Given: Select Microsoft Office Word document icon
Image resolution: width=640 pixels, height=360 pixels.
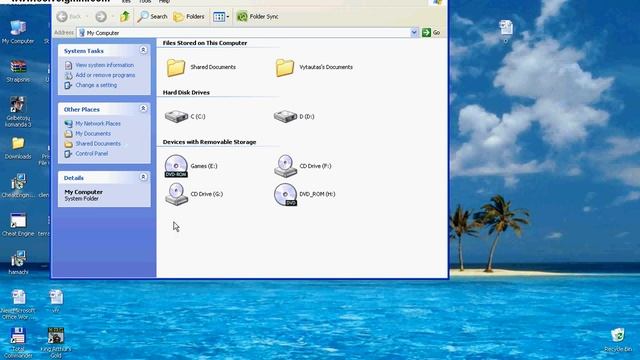Looking at the screenshot, I should tap(18, 298).
